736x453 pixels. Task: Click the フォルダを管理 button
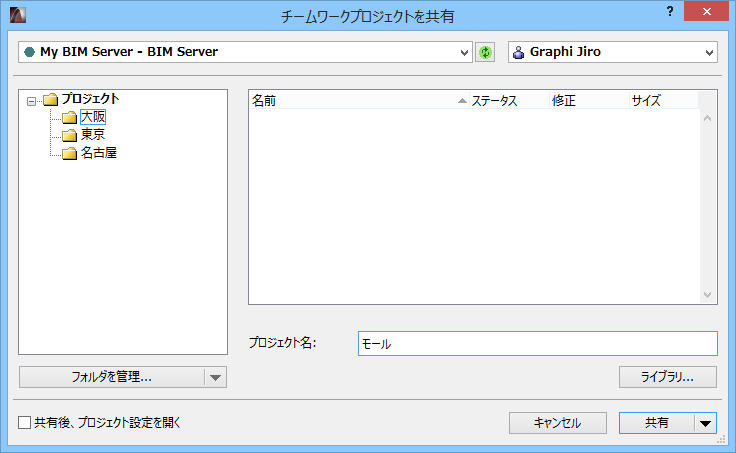(x=112, y=377)
